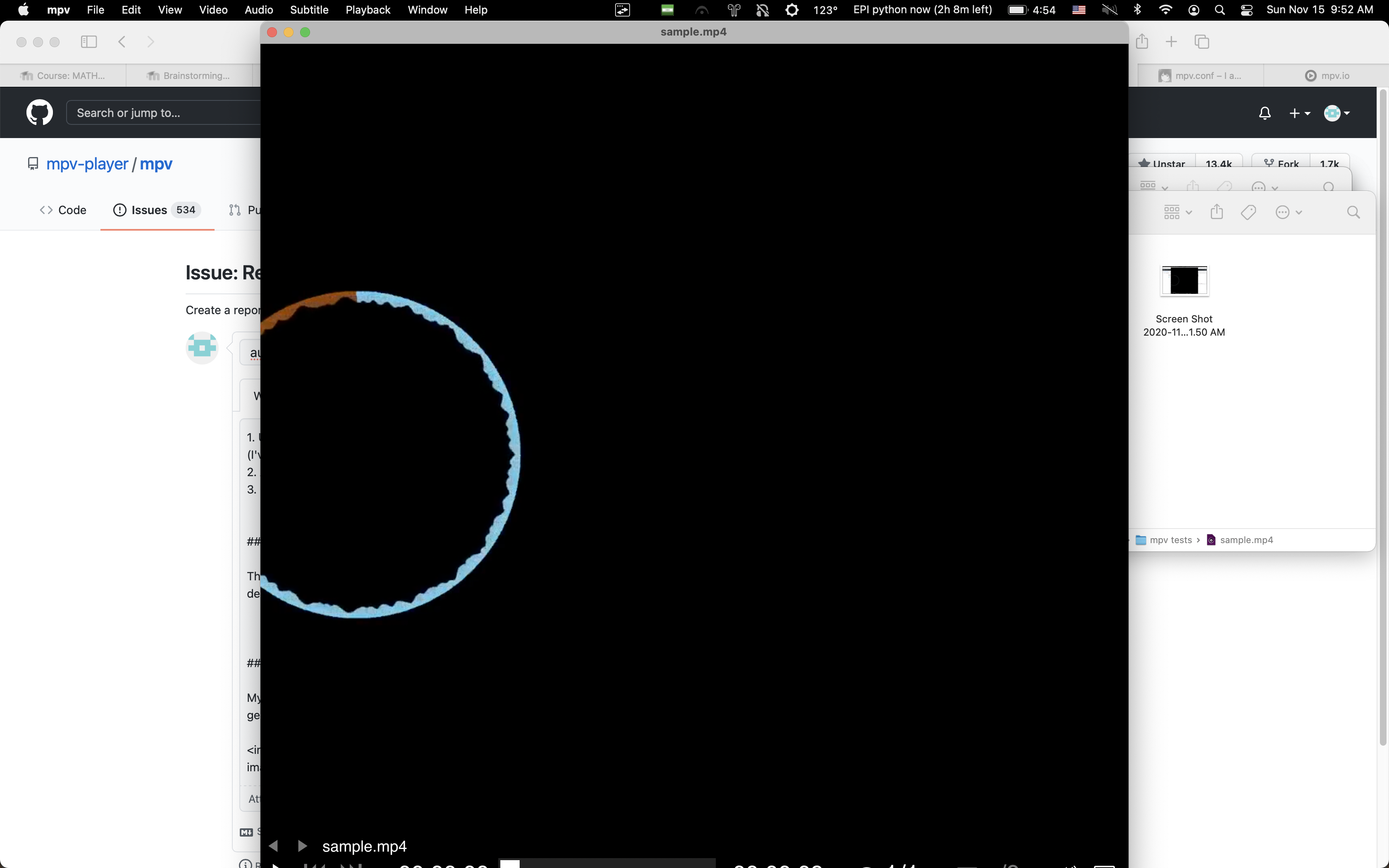Viewport: 1389px width, 868px height.
Task: Open Control Center in menu bar
Action: point(1247,10)
